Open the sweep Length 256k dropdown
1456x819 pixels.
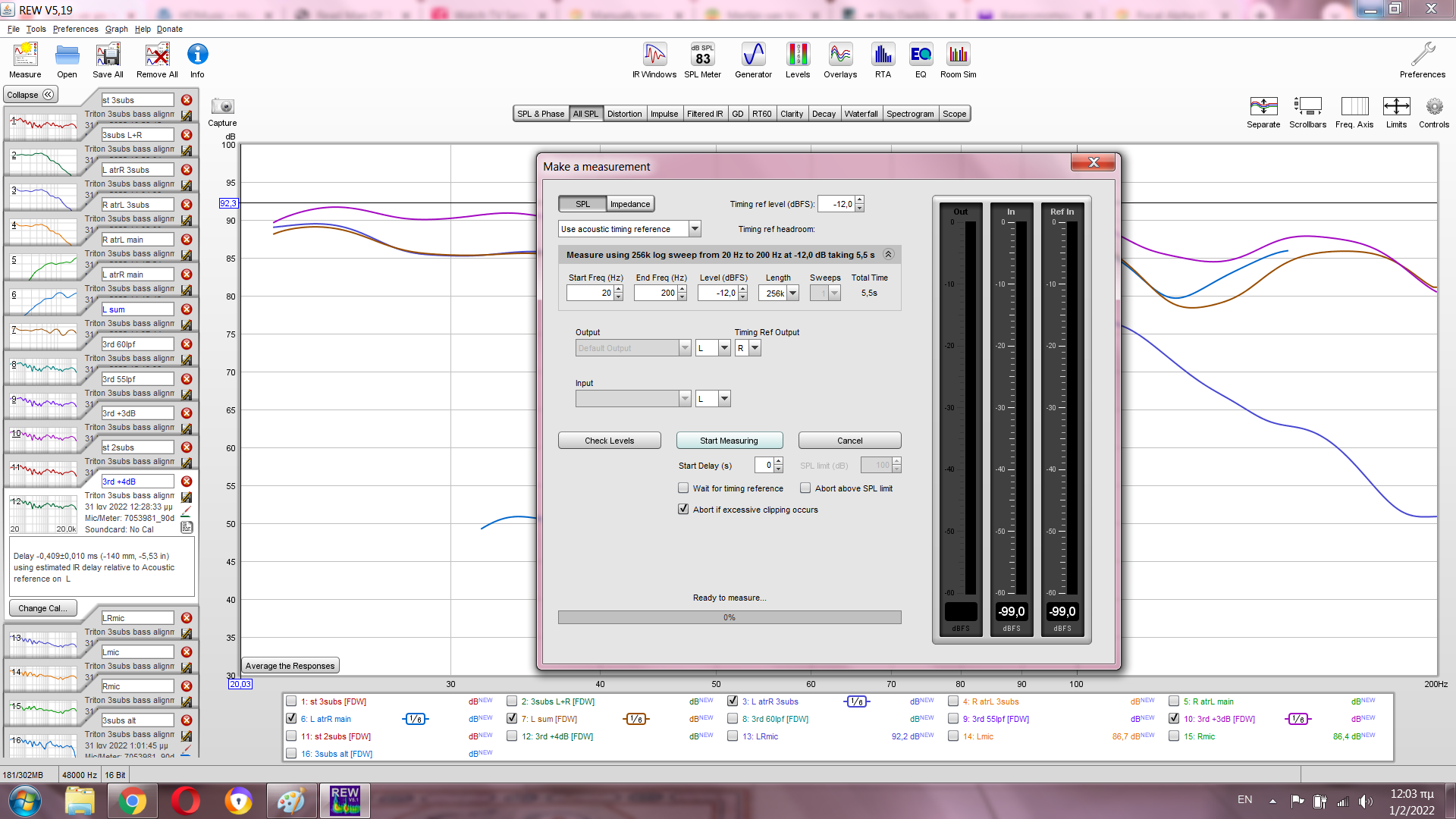pyautogui.click(x=792, y=293)
